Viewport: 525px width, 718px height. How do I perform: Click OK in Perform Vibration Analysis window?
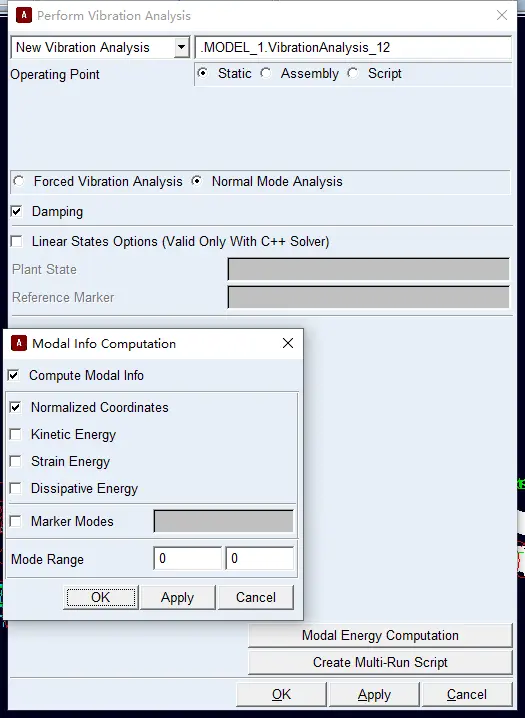point(281,695)
